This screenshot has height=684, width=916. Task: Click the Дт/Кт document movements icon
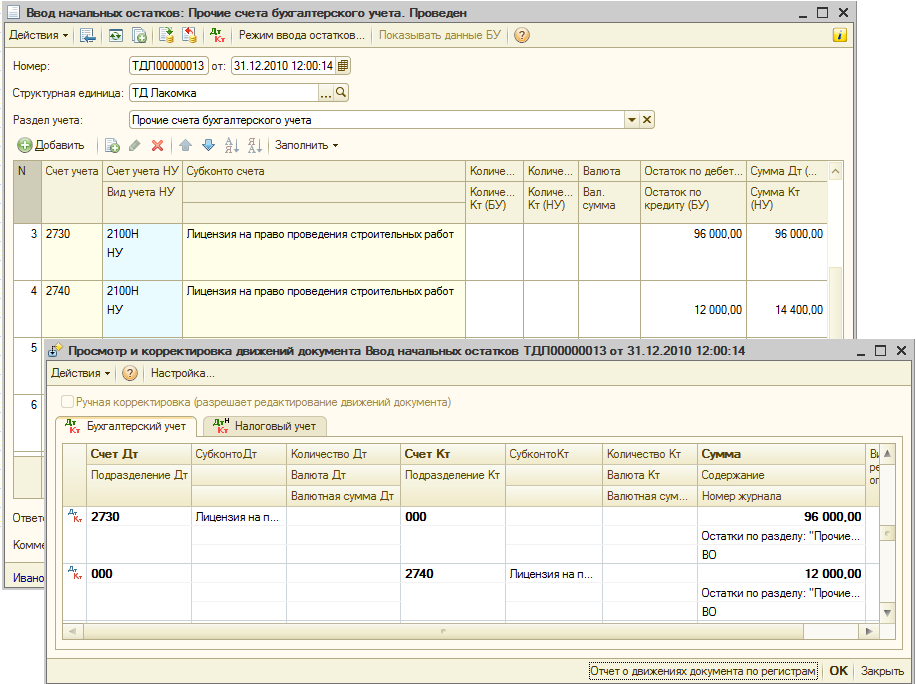coord(217,35)
